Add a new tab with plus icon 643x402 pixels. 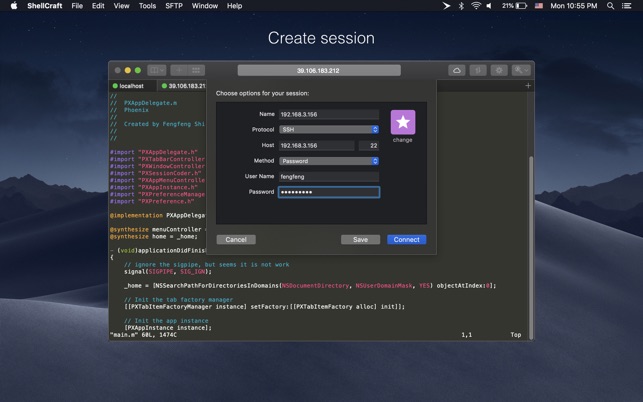click(528, 86)
